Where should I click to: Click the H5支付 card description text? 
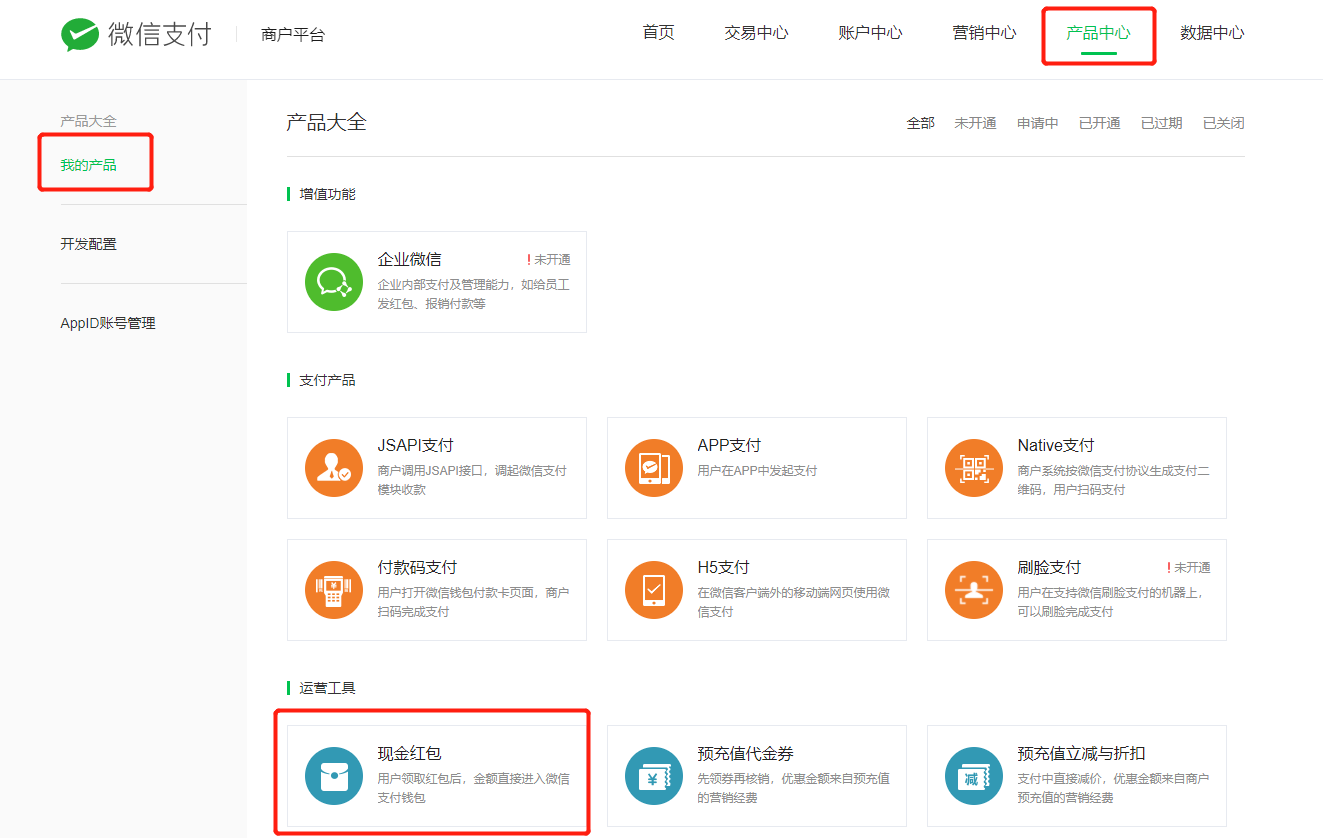click(x=793, y=602)
